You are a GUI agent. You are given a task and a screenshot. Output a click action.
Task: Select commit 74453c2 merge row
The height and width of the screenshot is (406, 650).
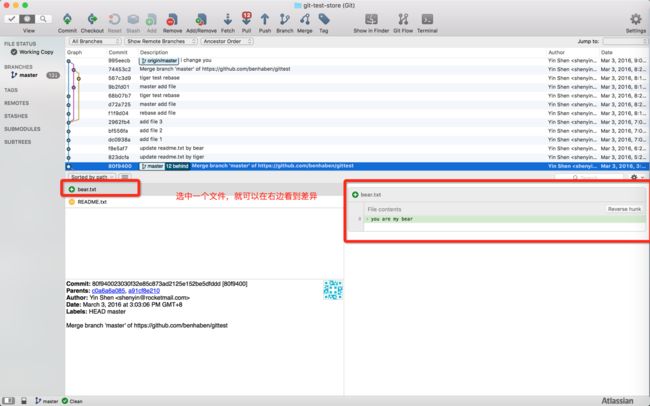357,69
